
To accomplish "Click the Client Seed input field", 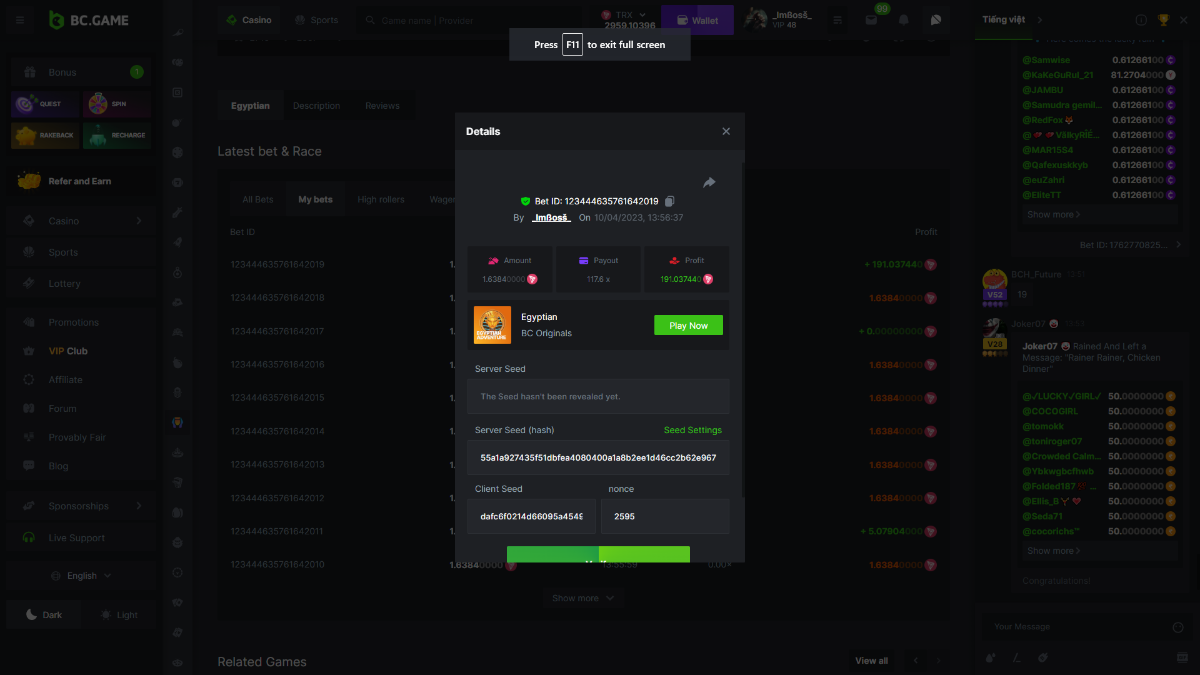I will coord(531,516).
